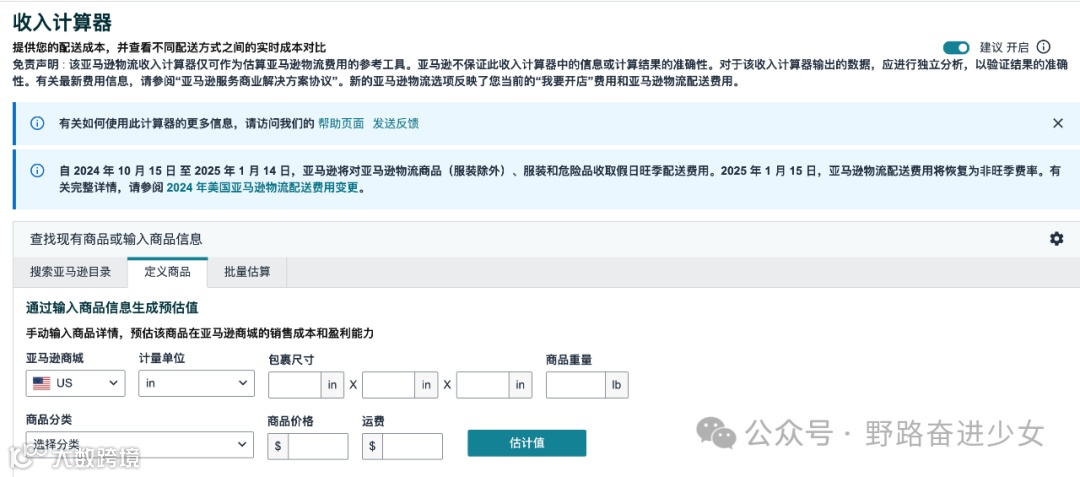This screenshot has width=1080, height=477.
Task: Click the 商品价格 input field
Action: point(318,446)
